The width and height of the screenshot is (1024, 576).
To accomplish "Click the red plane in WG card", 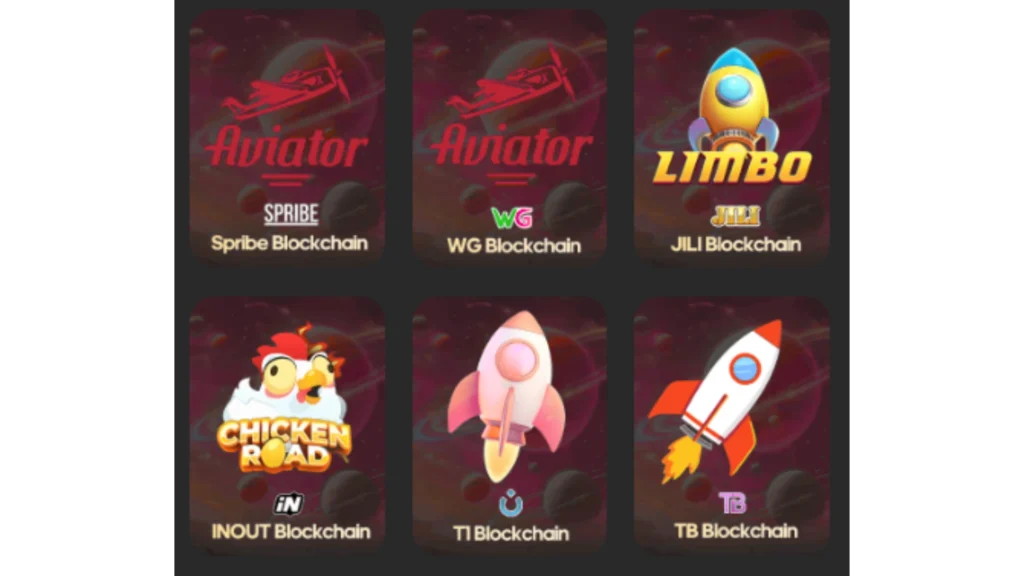I will pos(511,85).
